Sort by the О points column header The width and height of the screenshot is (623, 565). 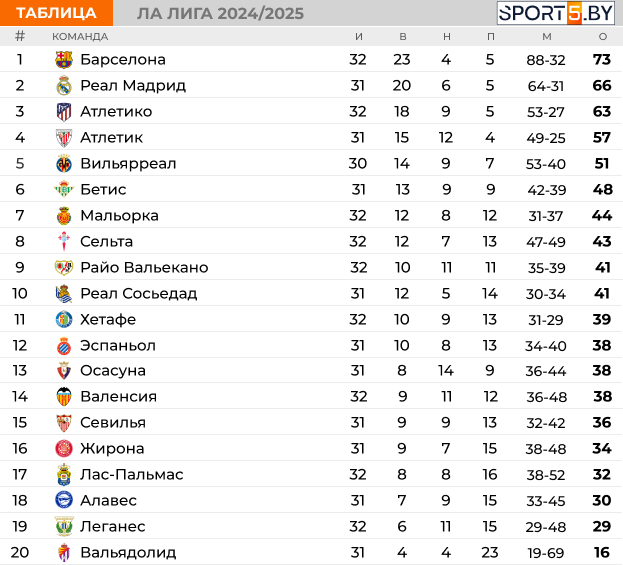click(x=603, y=37)
